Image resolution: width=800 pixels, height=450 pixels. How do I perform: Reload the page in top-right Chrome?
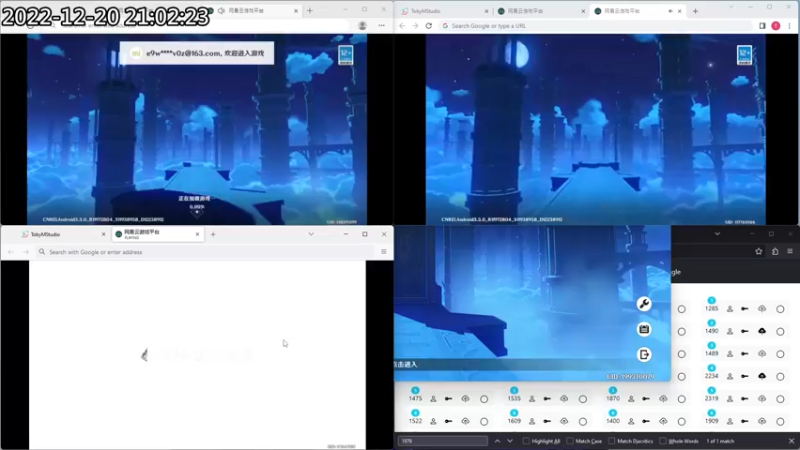click(429, 26)
